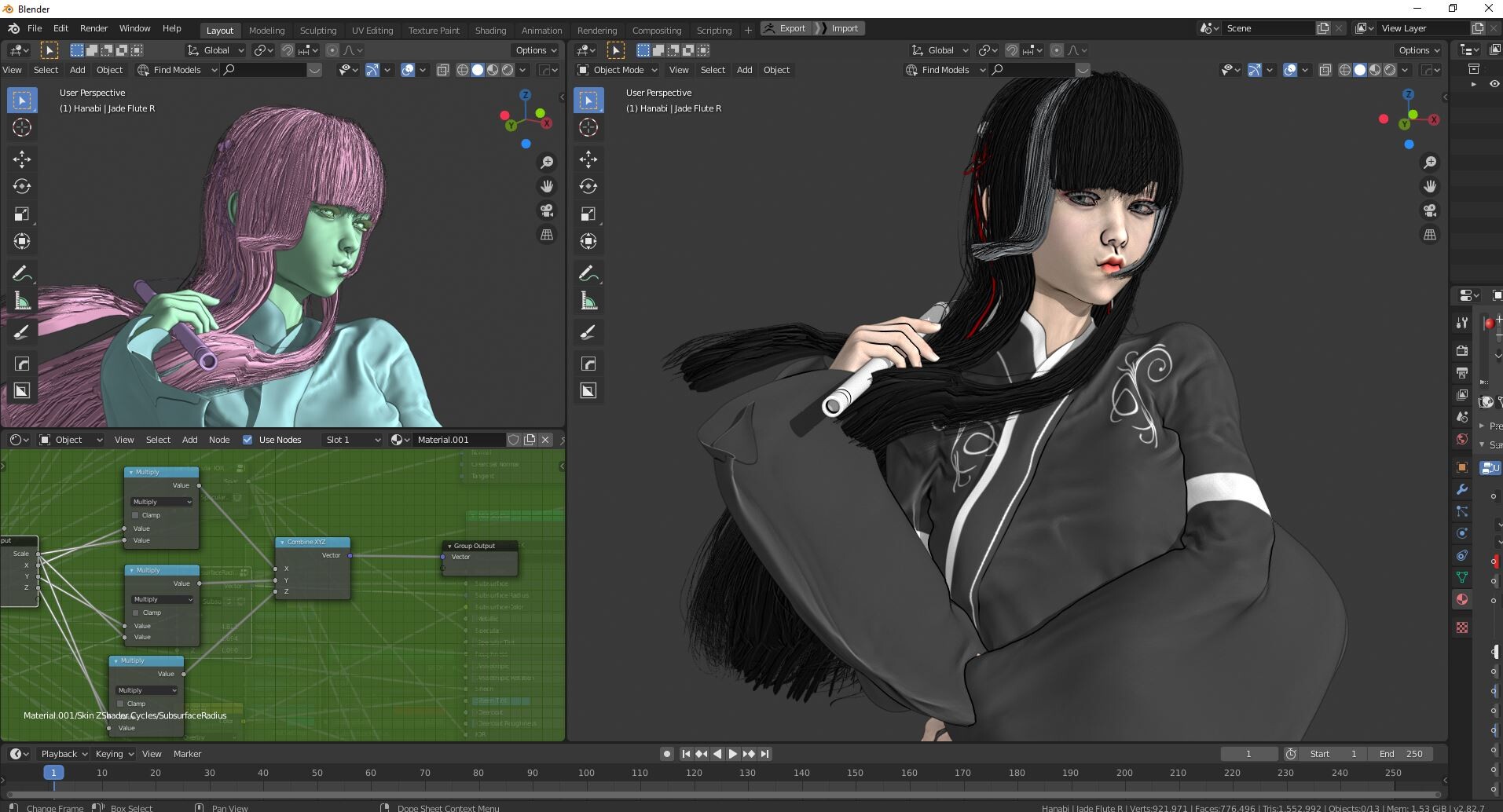Viewport: 1503px width, 812px height.
Task: Switch perspective/orthographic in right viewport
Action: (1430, 235)
